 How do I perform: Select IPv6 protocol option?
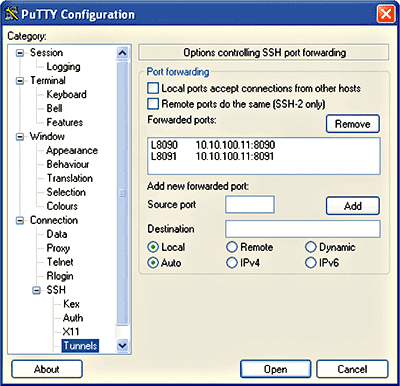click(310, 263)
